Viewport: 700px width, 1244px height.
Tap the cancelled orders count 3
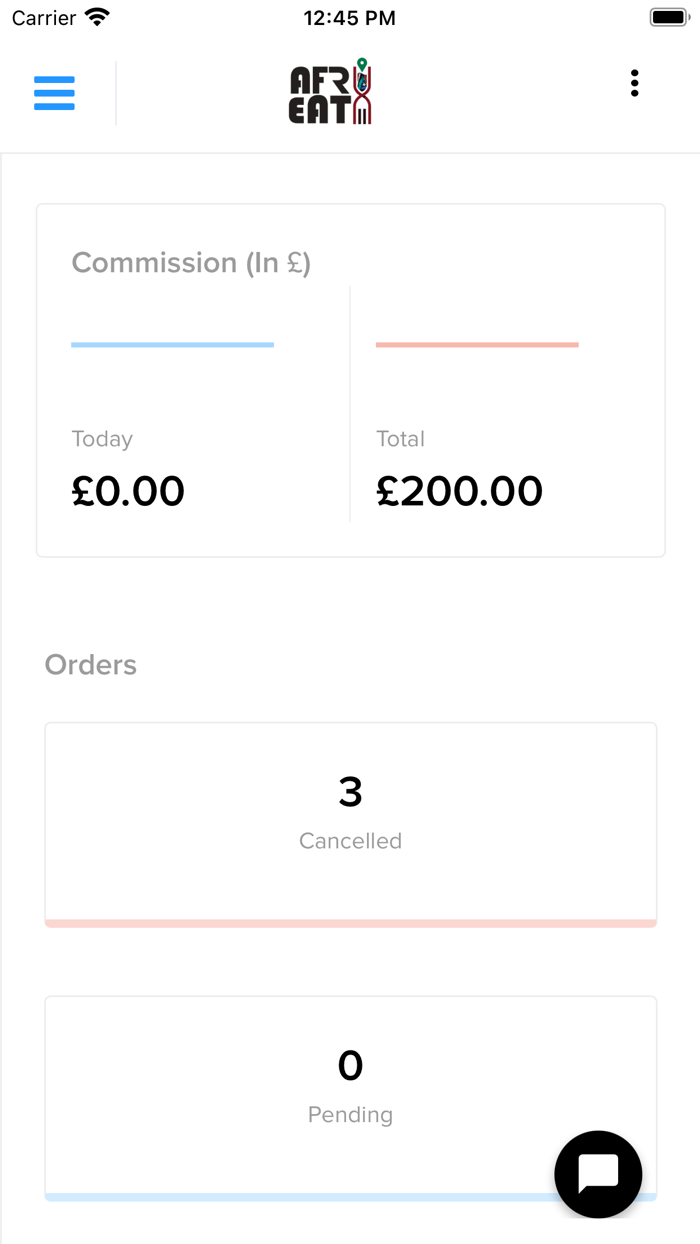coord(350,792)
